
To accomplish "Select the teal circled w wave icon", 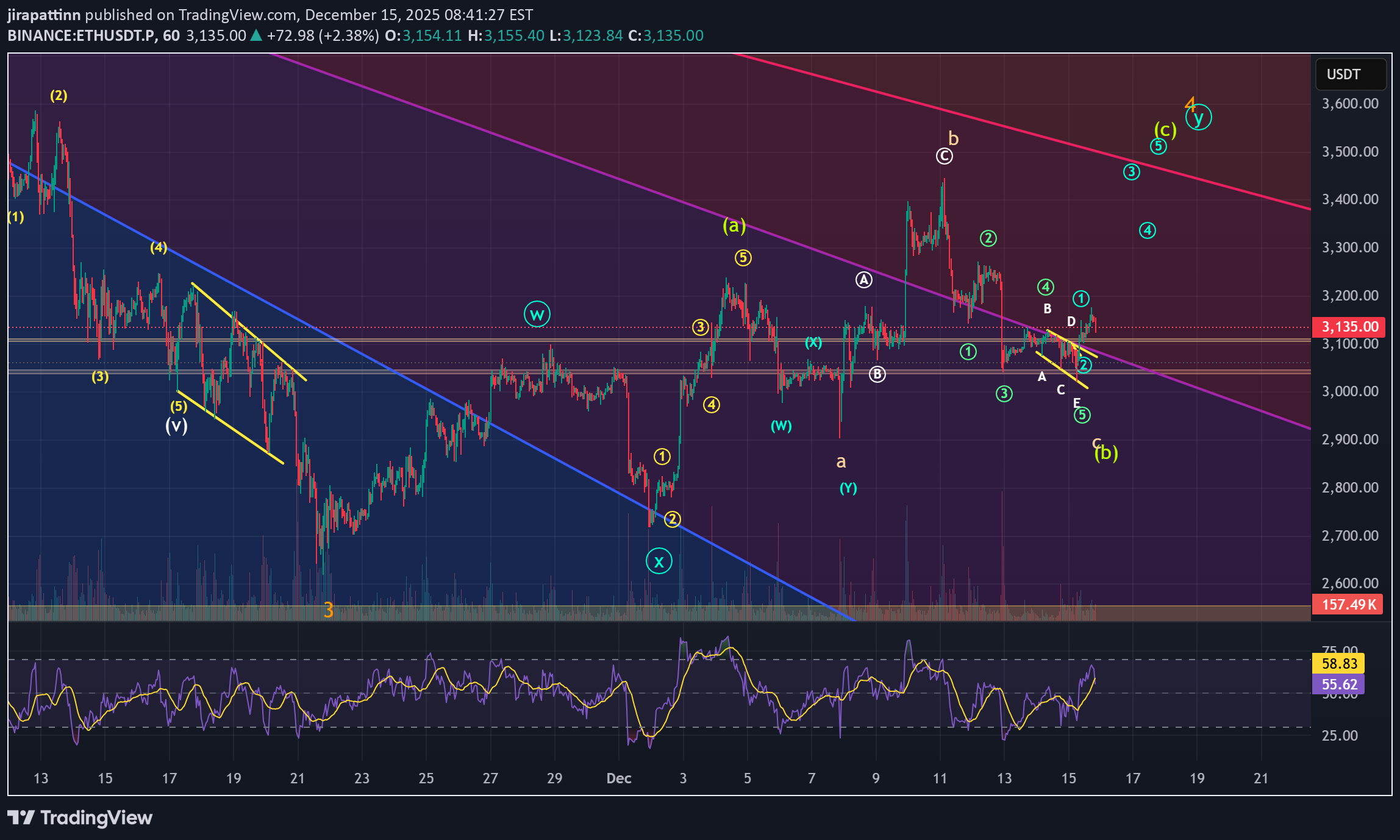I will [536, 313].
